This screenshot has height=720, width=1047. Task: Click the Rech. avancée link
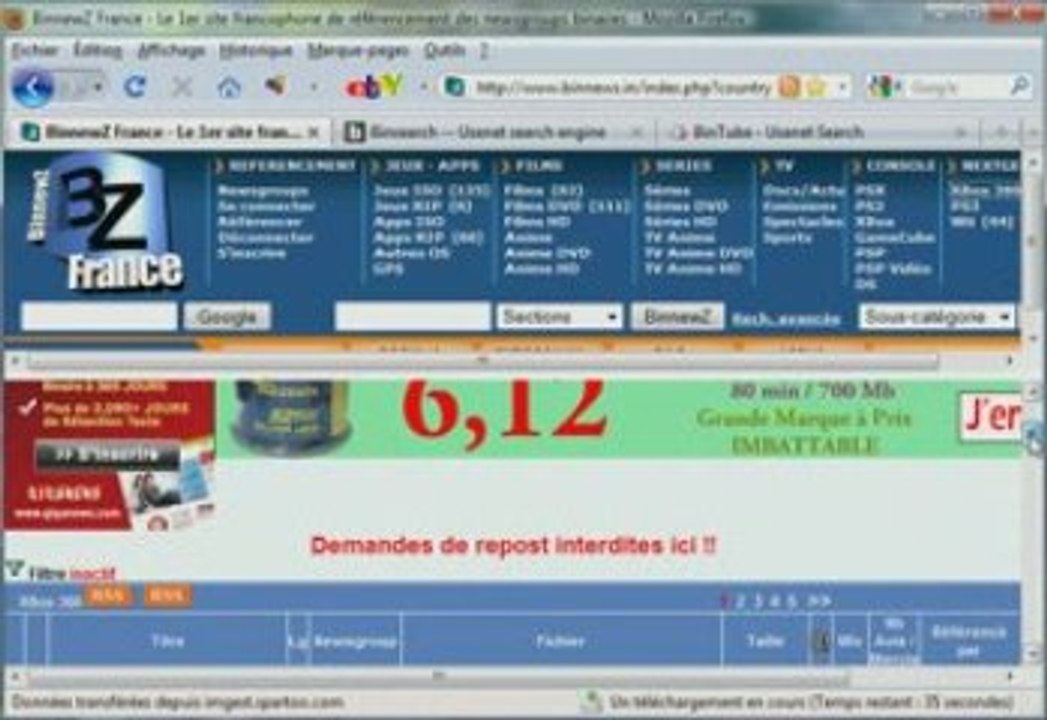coord(785,320)
